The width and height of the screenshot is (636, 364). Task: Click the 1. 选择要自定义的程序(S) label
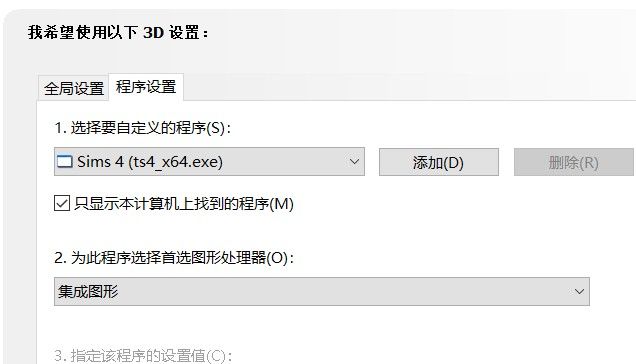[143, 128]
